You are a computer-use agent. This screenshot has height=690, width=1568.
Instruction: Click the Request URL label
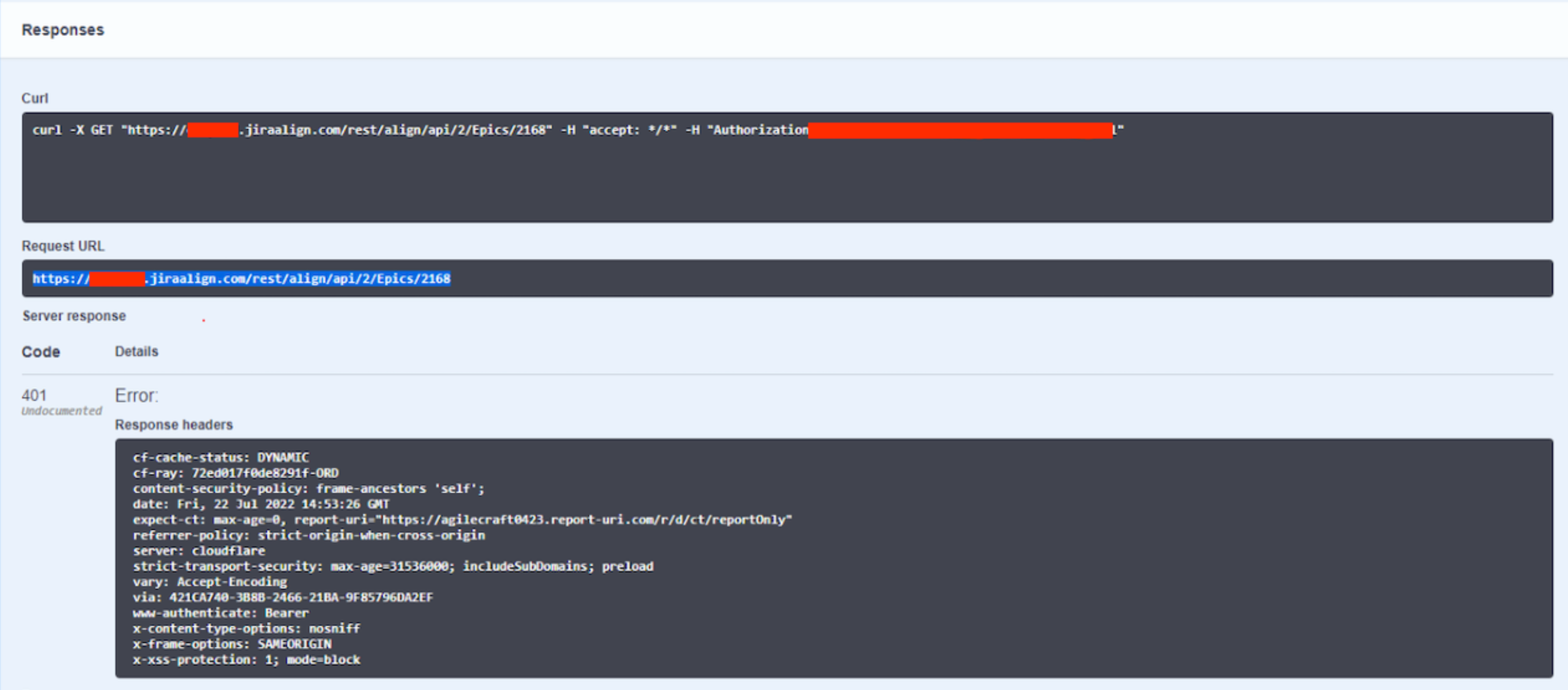point(63,246)
